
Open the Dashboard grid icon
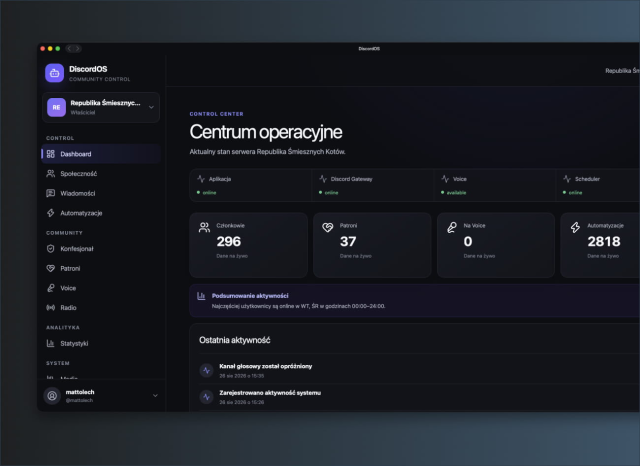(x=51, y=154)
